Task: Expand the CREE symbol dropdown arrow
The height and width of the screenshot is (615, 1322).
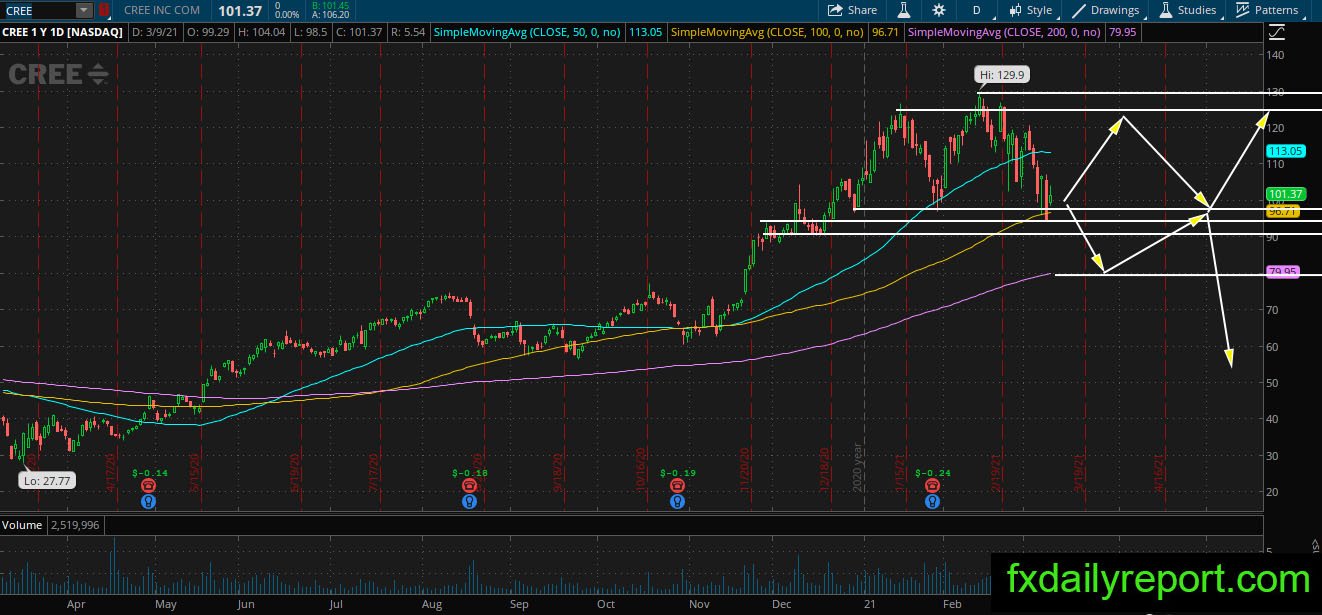Action: [x=83, y=10]
